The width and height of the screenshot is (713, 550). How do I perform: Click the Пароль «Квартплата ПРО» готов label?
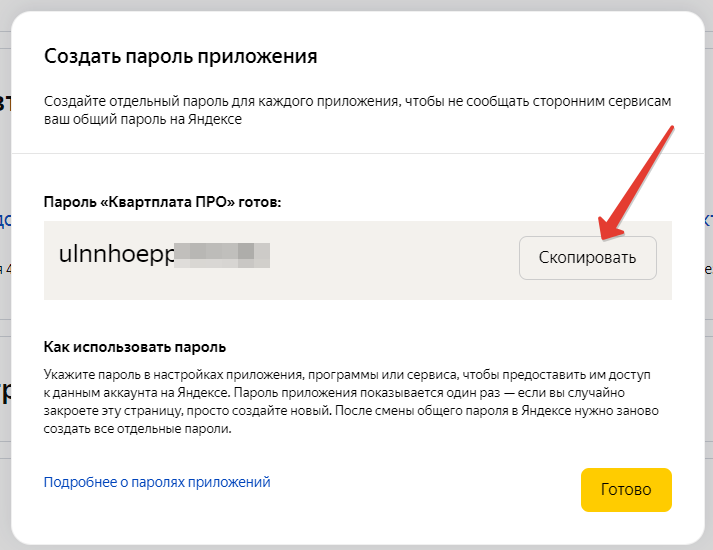point(162,202)
